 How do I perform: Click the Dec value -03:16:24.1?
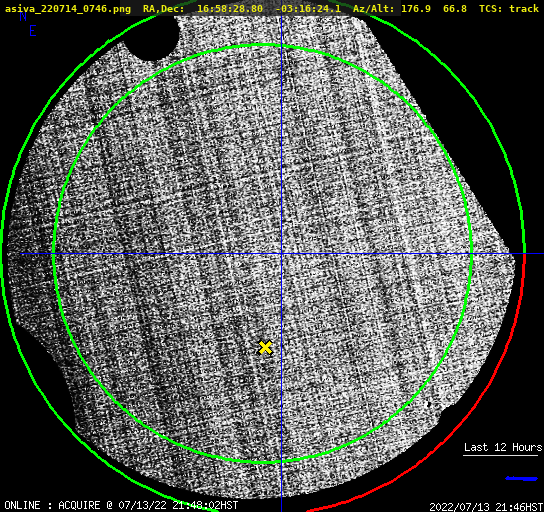(x=308, y=8)
